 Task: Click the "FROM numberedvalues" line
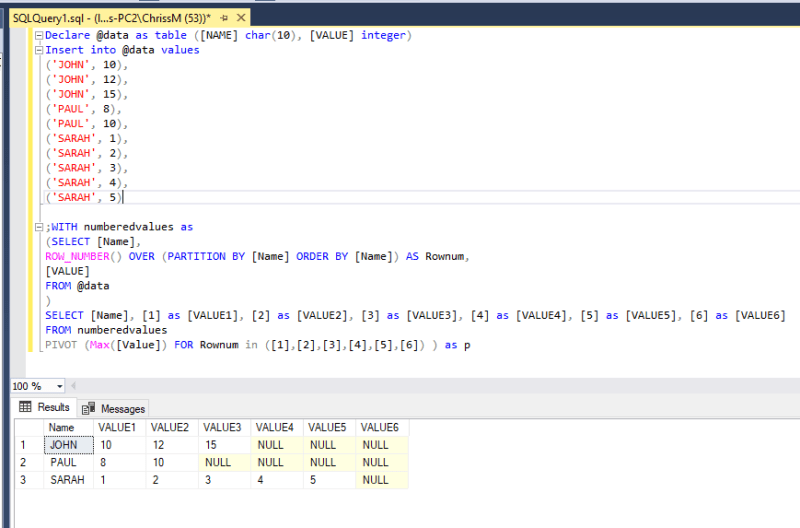coord(106,331)
